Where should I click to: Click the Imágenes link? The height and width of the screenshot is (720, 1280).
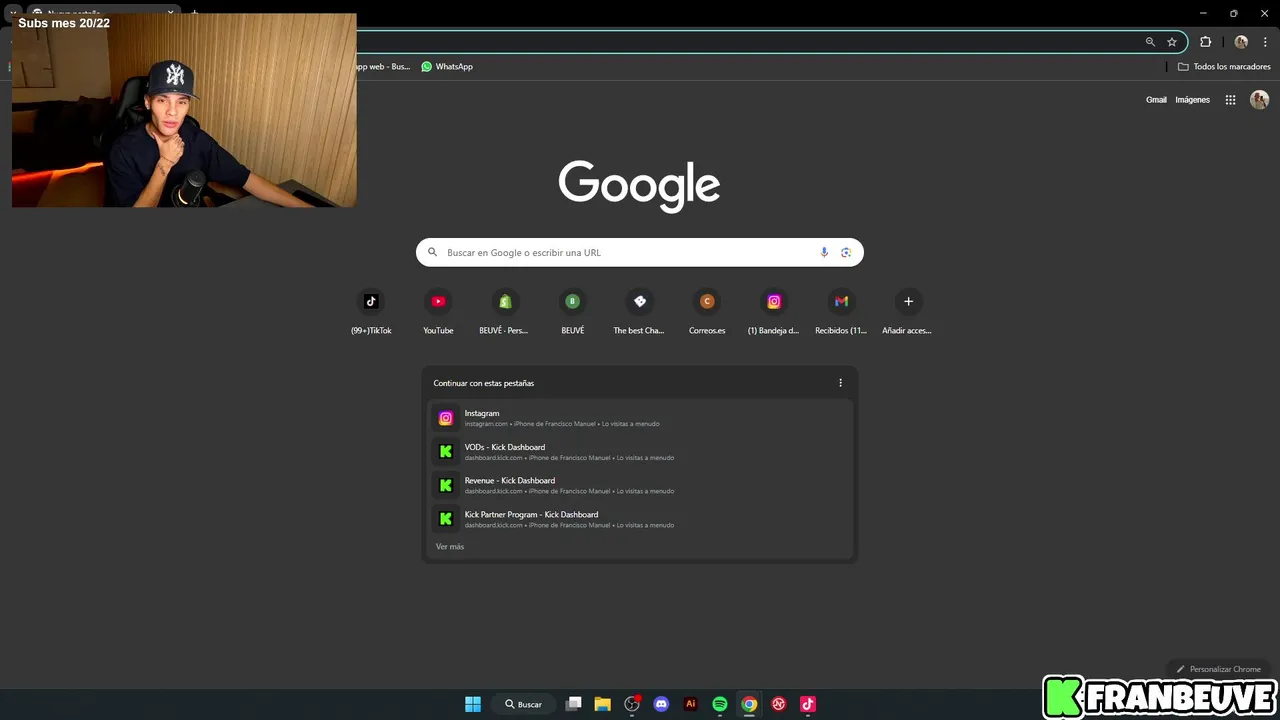click(1192, 100)
